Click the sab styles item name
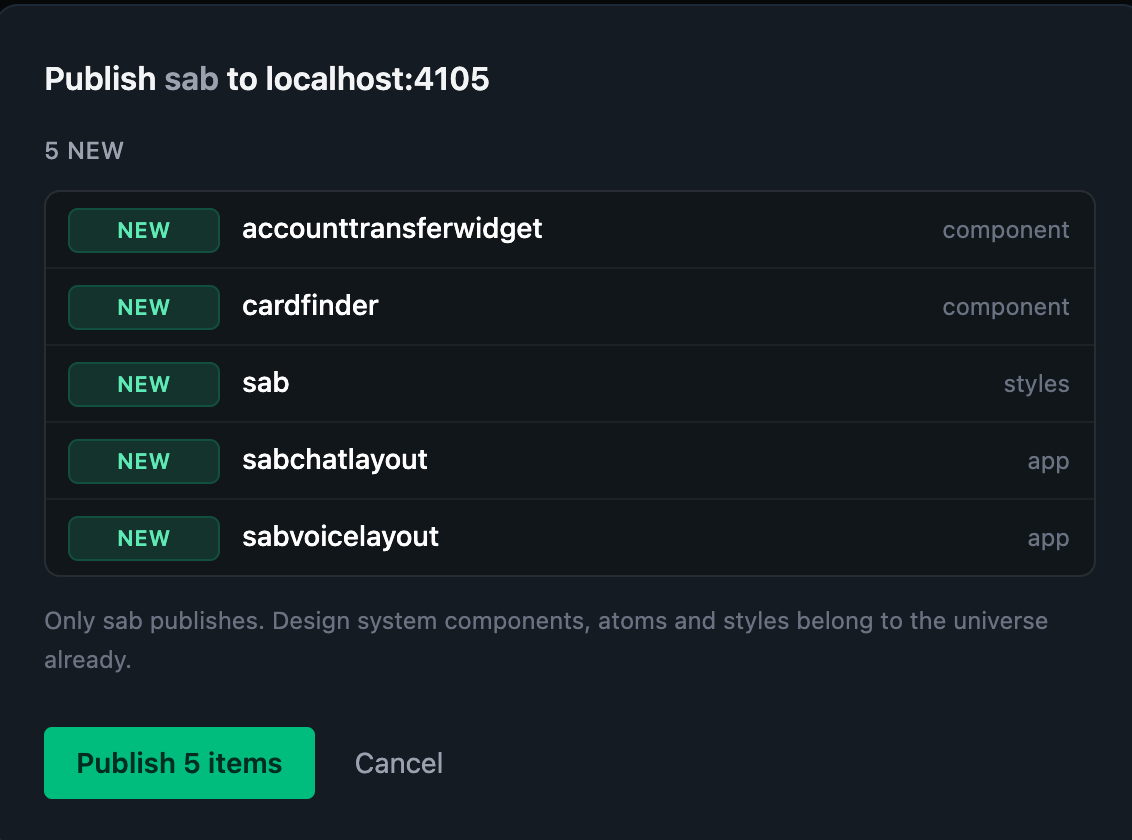The image size is (1132, 840). pyautogui.click(x=266, y=383)
